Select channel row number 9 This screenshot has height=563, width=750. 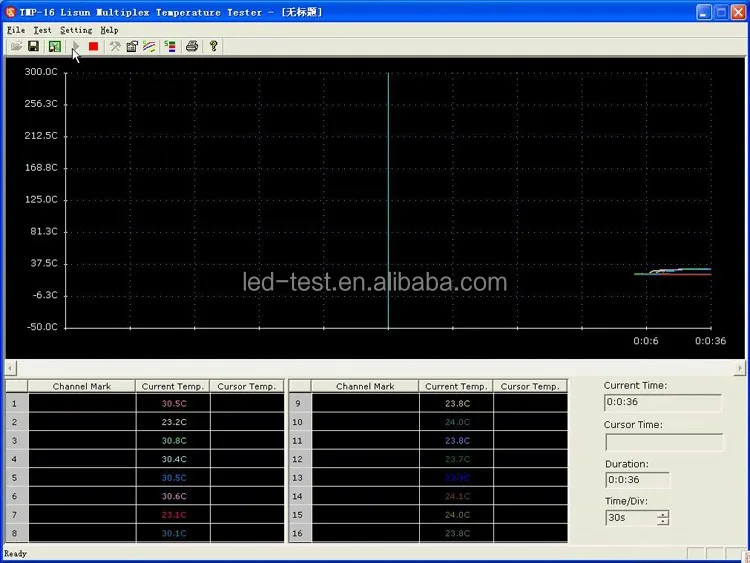pyautogui.click(x=298, y=403)
